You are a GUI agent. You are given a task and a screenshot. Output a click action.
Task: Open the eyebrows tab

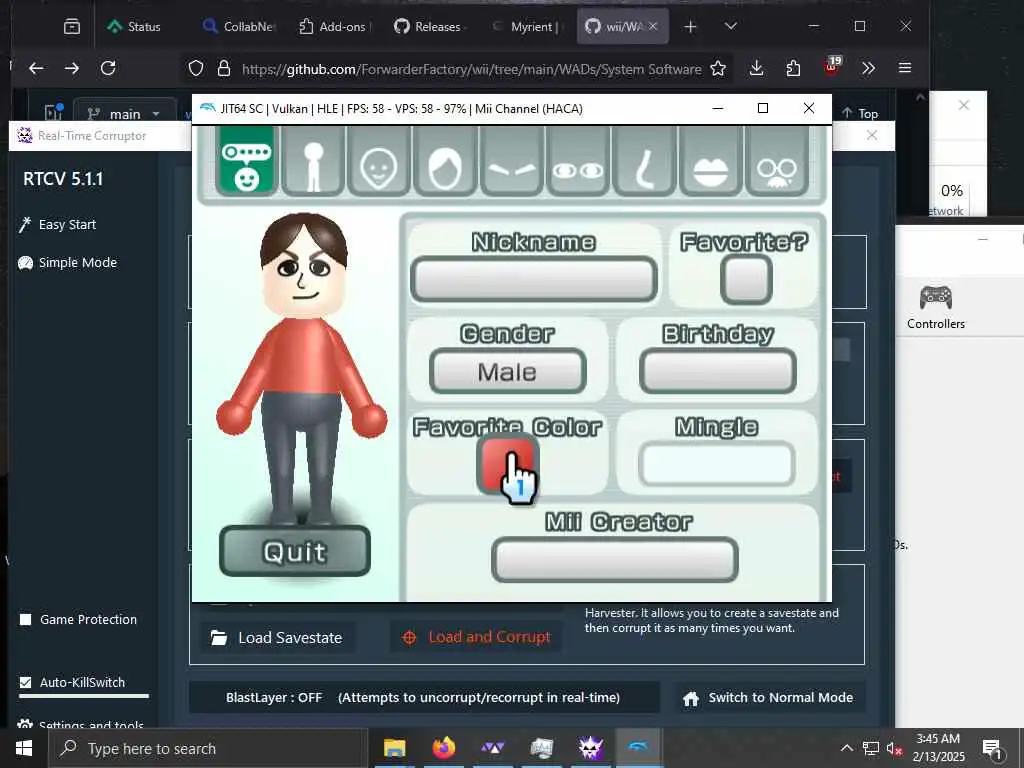click(x=512, y=161)
